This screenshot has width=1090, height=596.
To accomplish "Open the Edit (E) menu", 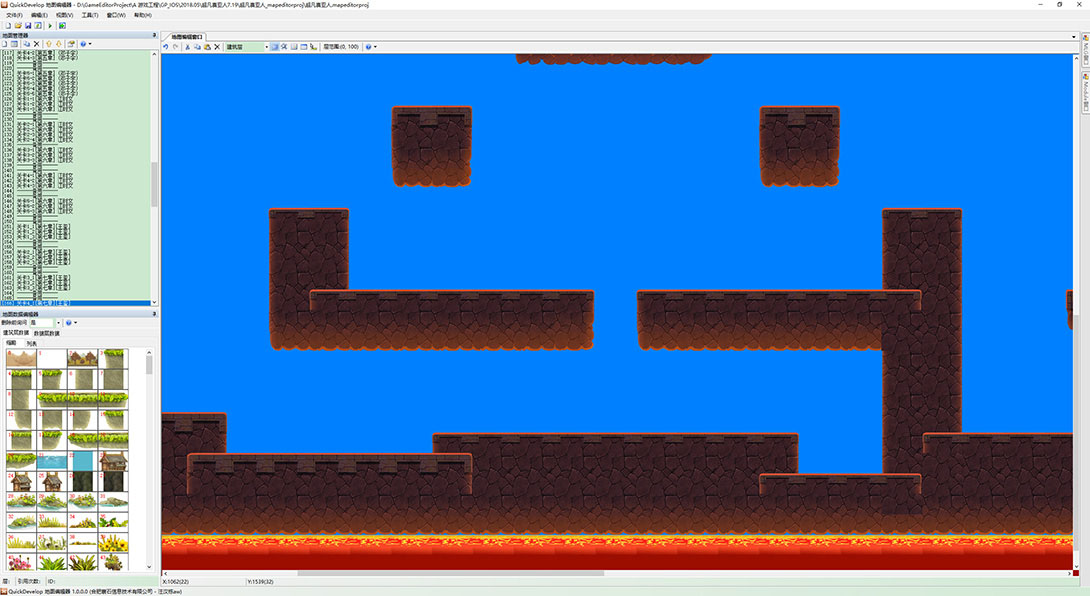I will 40,15.
